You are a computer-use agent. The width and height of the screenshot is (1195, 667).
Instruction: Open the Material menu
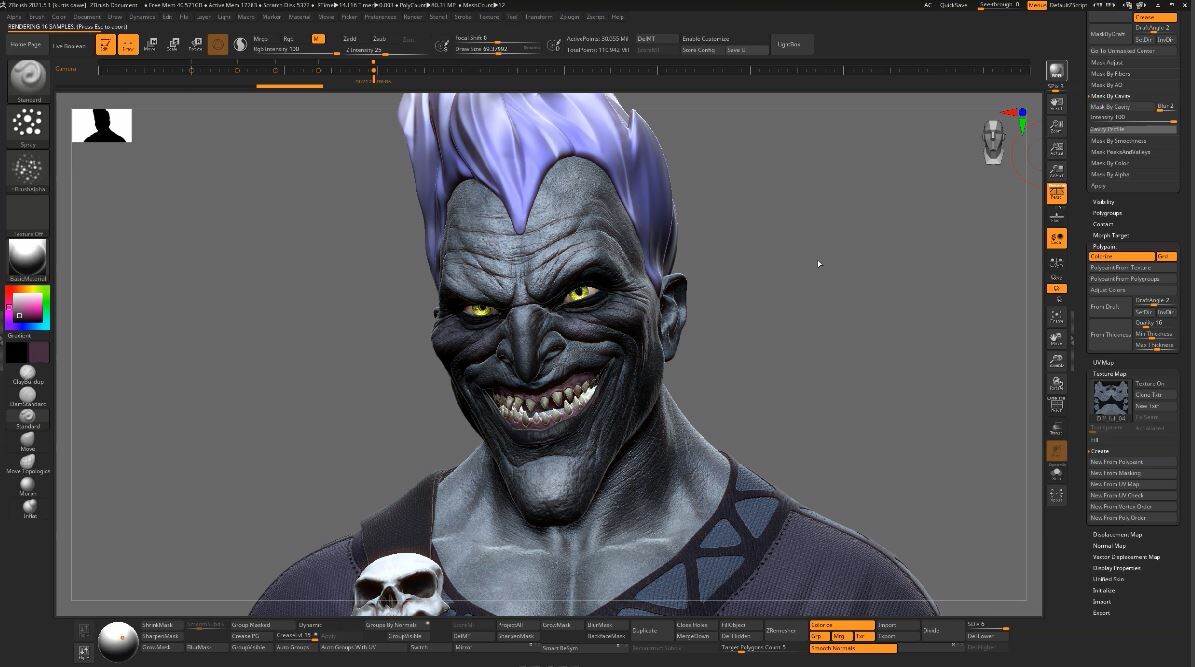(x=300, y=17)
